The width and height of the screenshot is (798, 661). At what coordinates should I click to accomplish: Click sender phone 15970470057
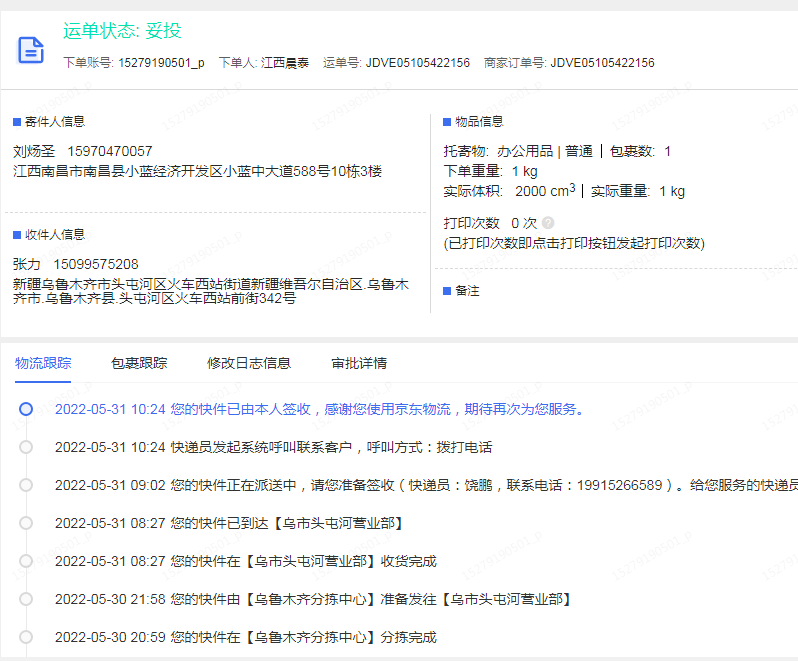110,151
